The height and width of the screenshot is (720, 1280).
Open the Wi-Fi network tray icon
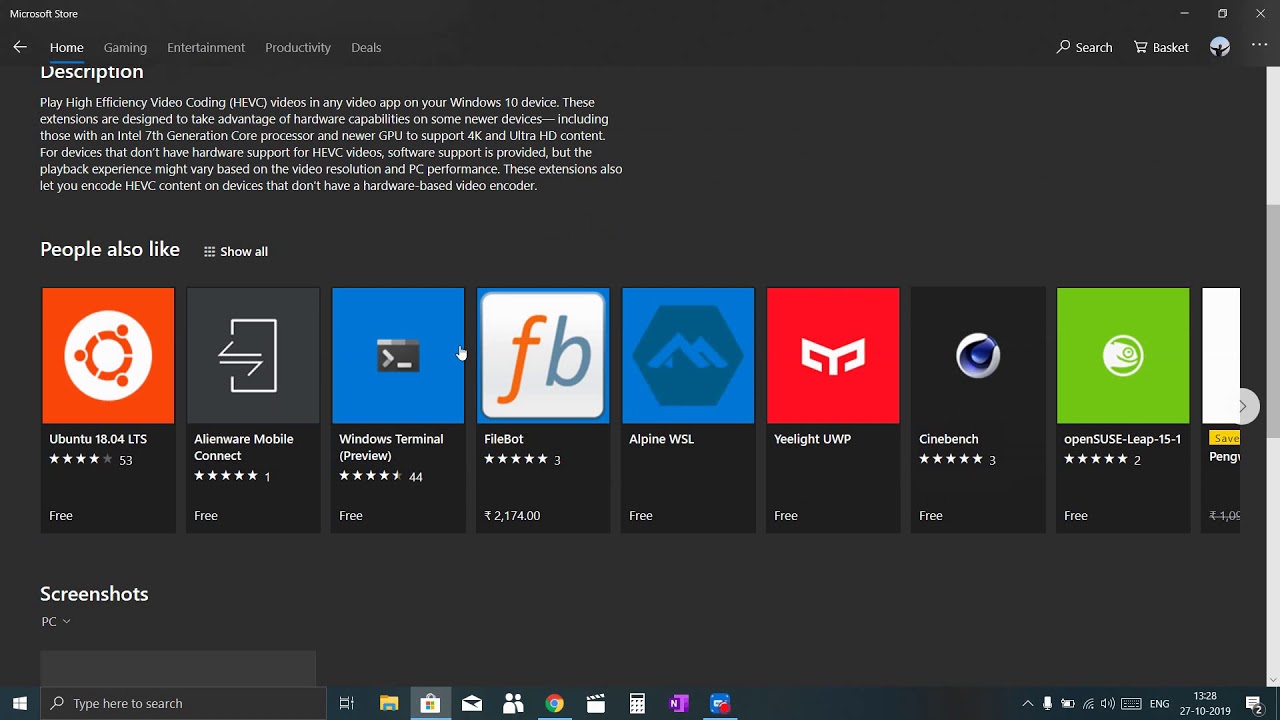[1088, 703]
